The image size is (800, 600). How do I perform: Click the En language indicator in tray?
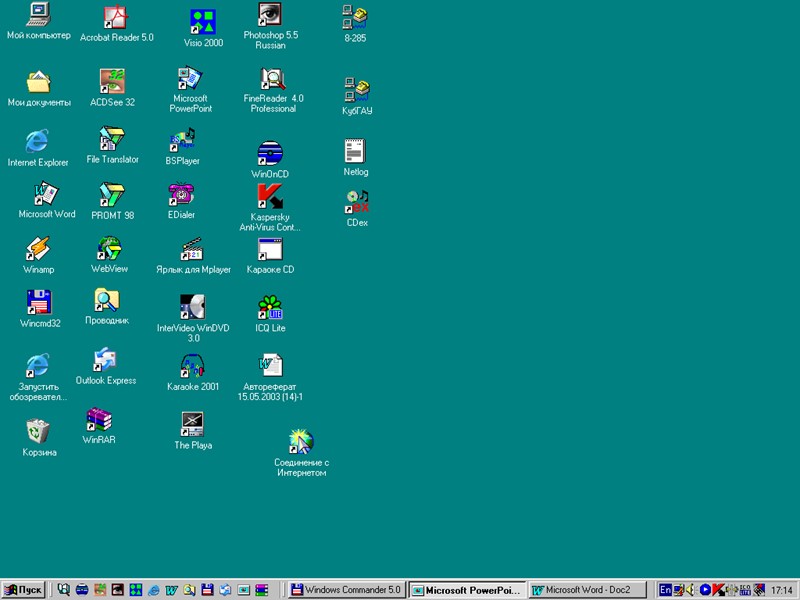point(666,590)
